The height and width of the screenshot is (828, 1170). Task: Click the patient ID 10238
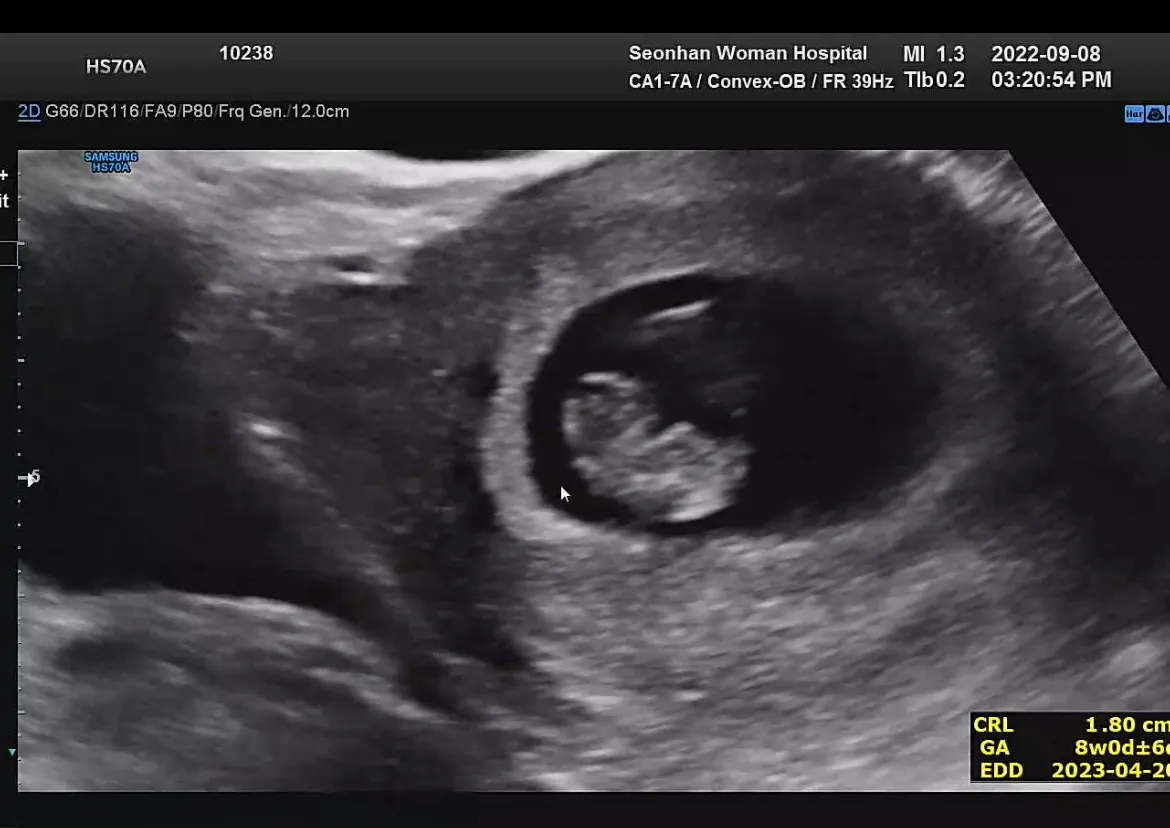pos(245,53)
